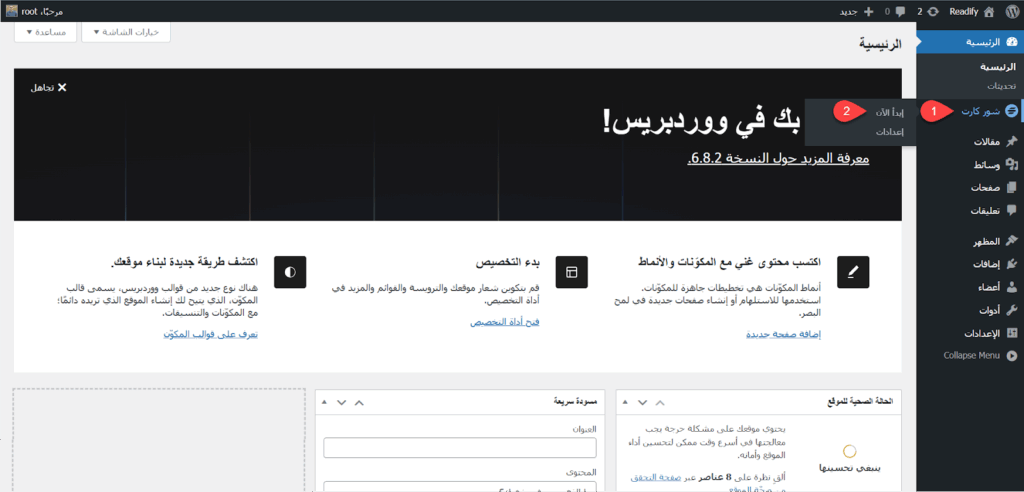The height and width of the screenshot is (492, 1024).
Task: Expand the خيارات الشاشة (Screen Options) dropdown
Action: 126,32
